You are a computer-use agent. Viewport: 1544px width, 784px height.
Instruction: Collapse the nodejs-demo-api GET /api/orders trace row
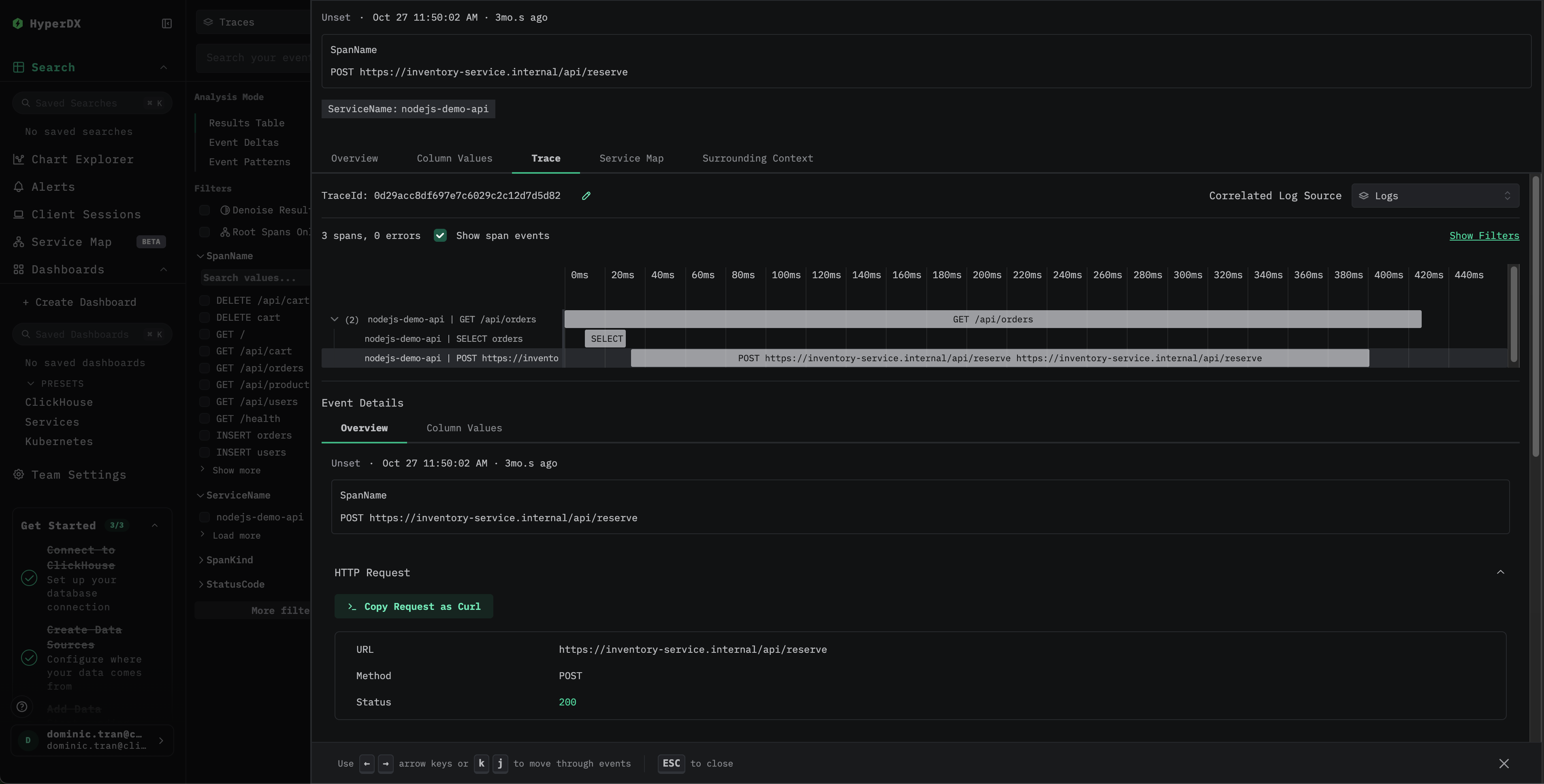(335, 319)
